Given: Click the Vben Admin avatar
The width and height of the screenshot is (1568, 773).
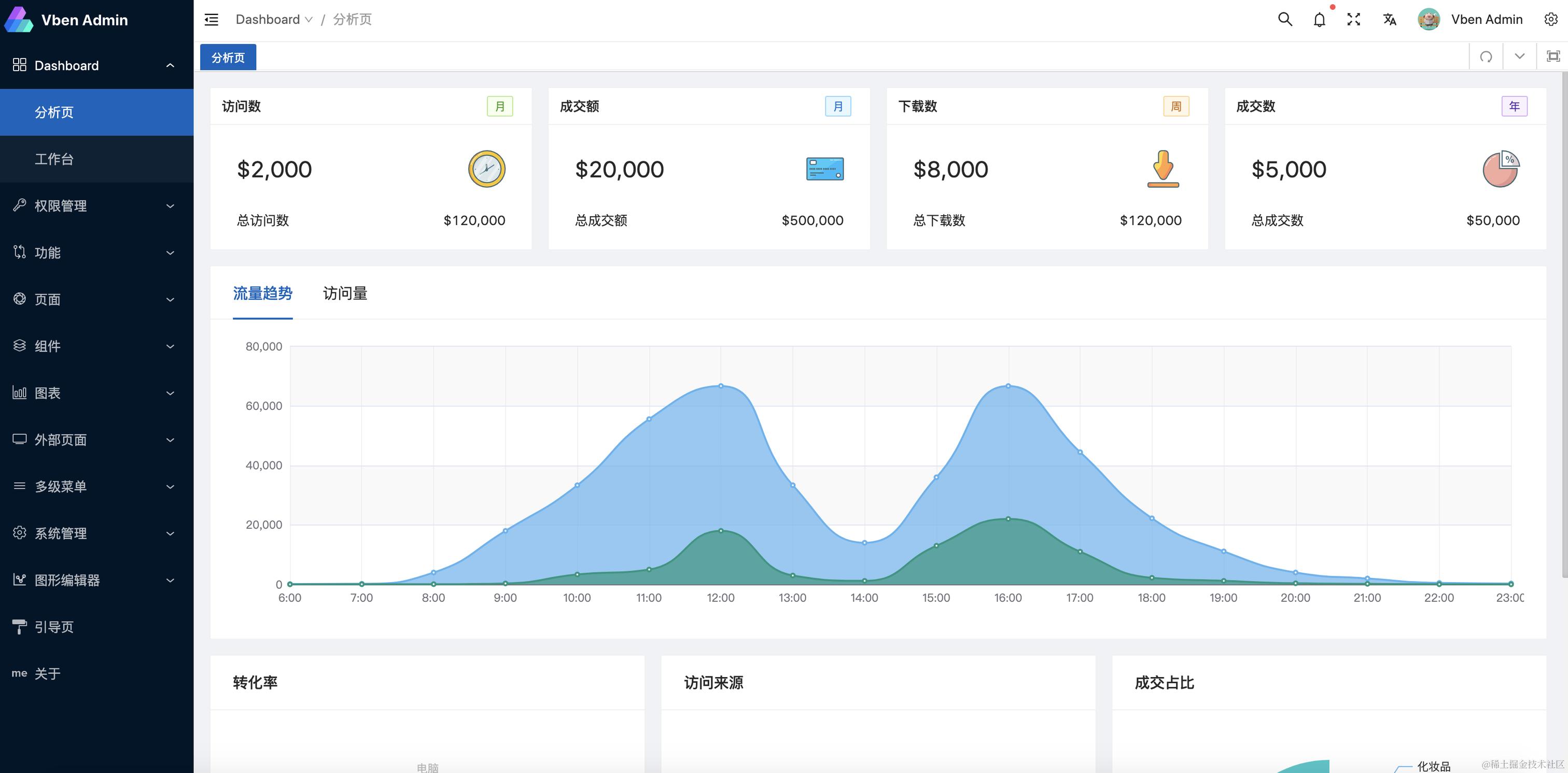Looking at the screenshot, I should coord(1429,19).
